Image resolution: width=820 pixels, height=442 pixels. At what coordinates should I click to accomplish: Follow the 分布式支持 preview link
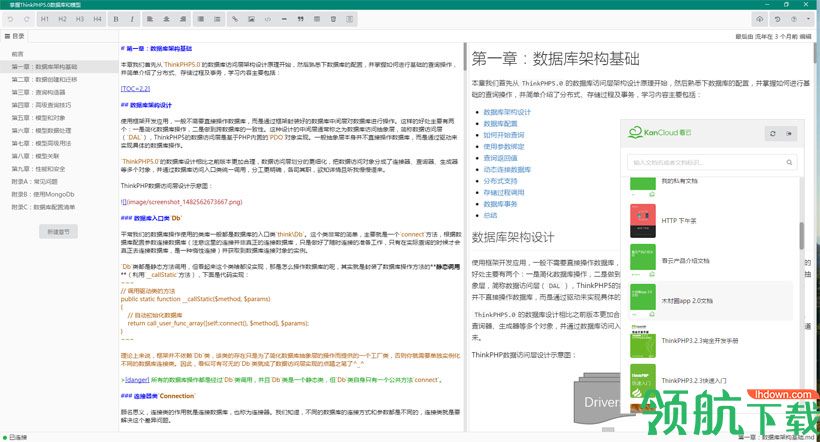pos(500,181)
